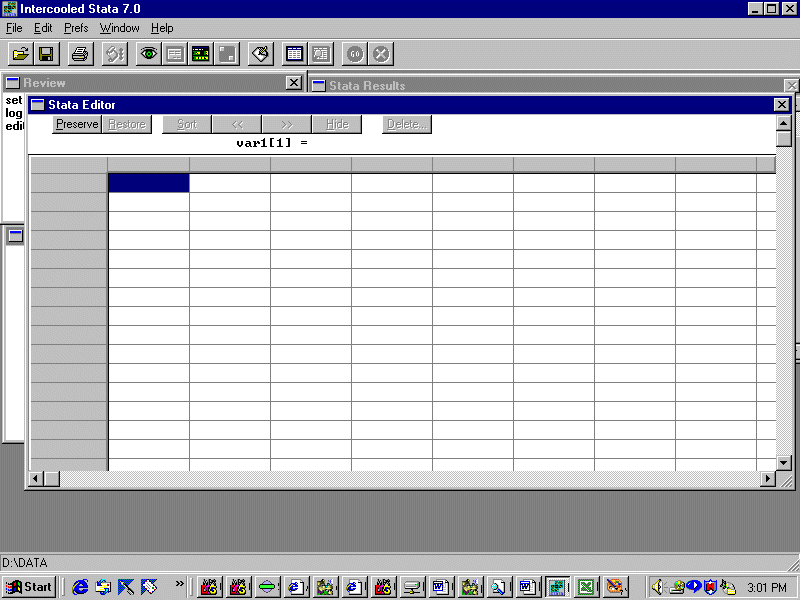The width and height of the screenshot is (800, 600).
Task: Open the Do-file Editor icon
Action: (260, 53)
